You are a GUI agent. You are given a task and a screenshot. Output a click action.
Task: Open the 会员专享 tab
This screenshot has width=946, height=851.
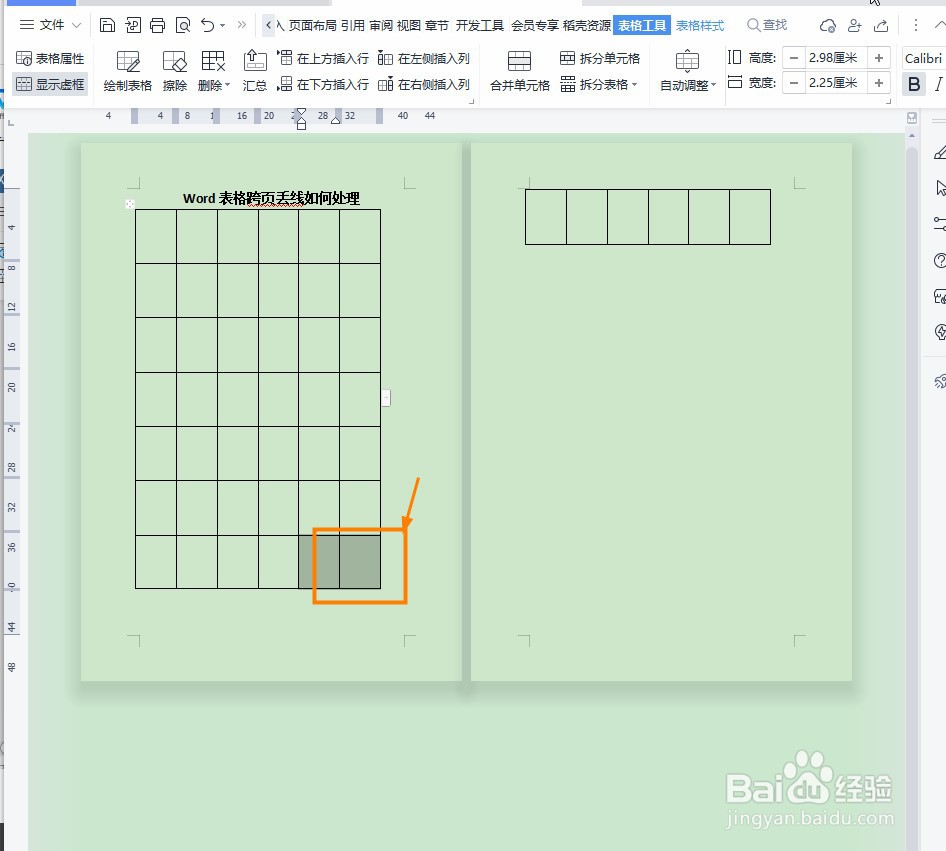[535, 25]
